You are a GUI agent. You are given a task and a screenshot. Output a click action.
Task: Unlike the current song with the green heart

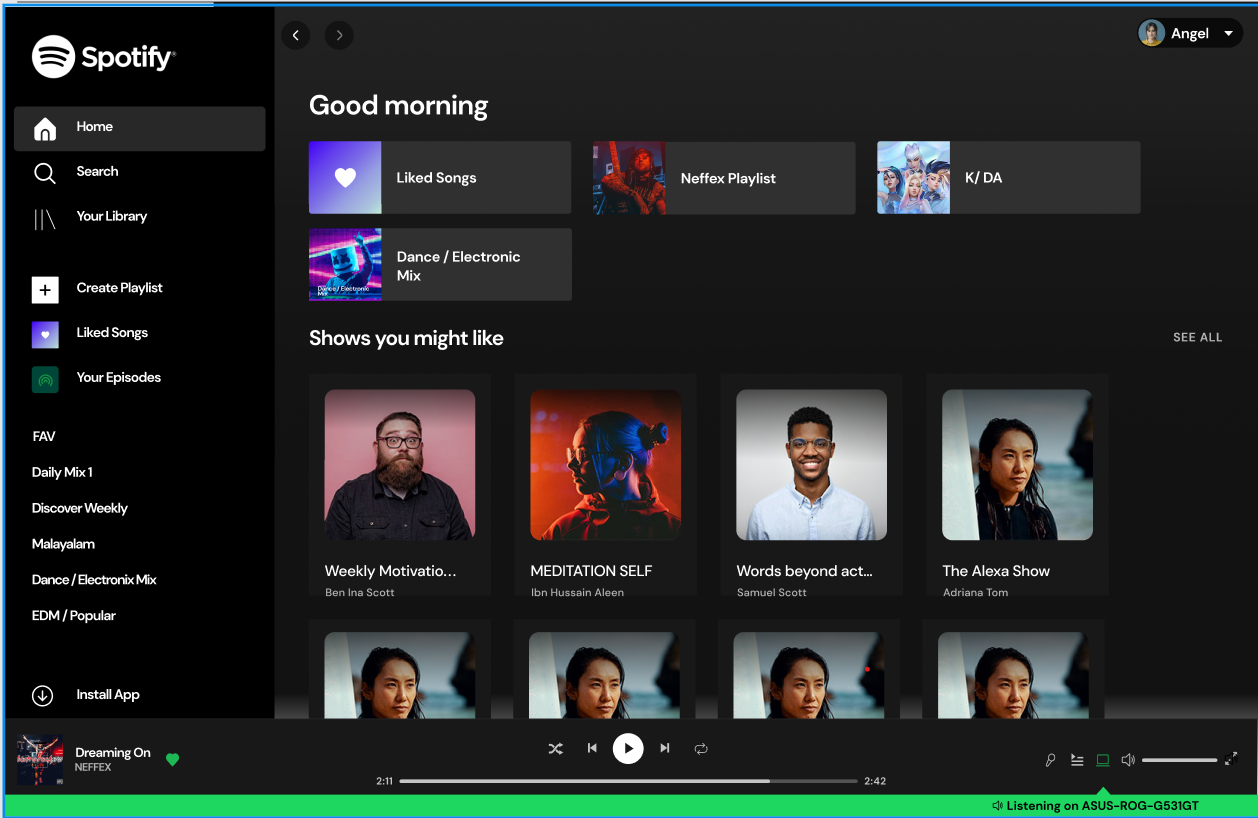coord(172,760)
